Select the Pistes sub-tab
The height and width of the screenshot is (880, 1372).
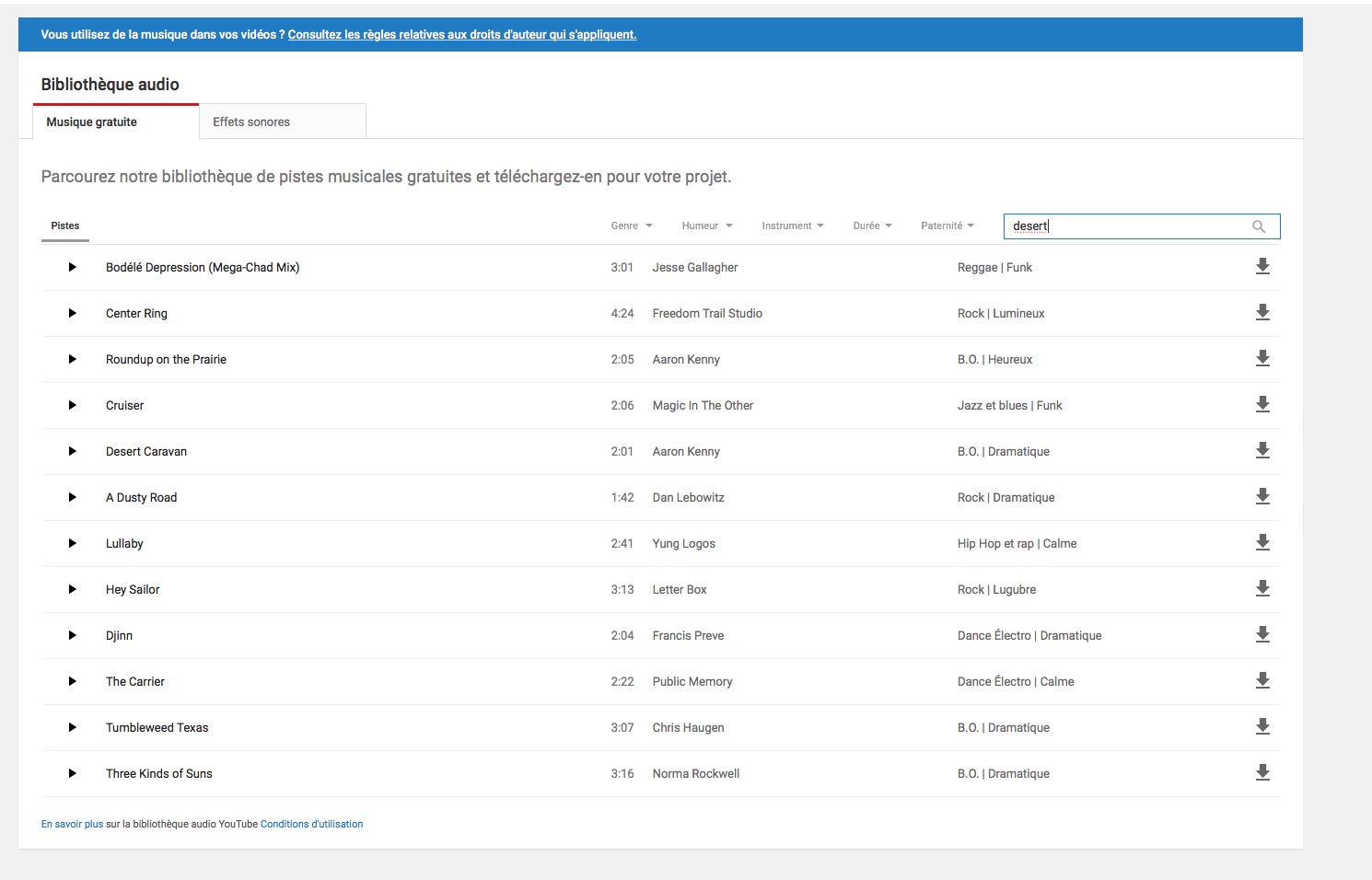pos(65,226)
